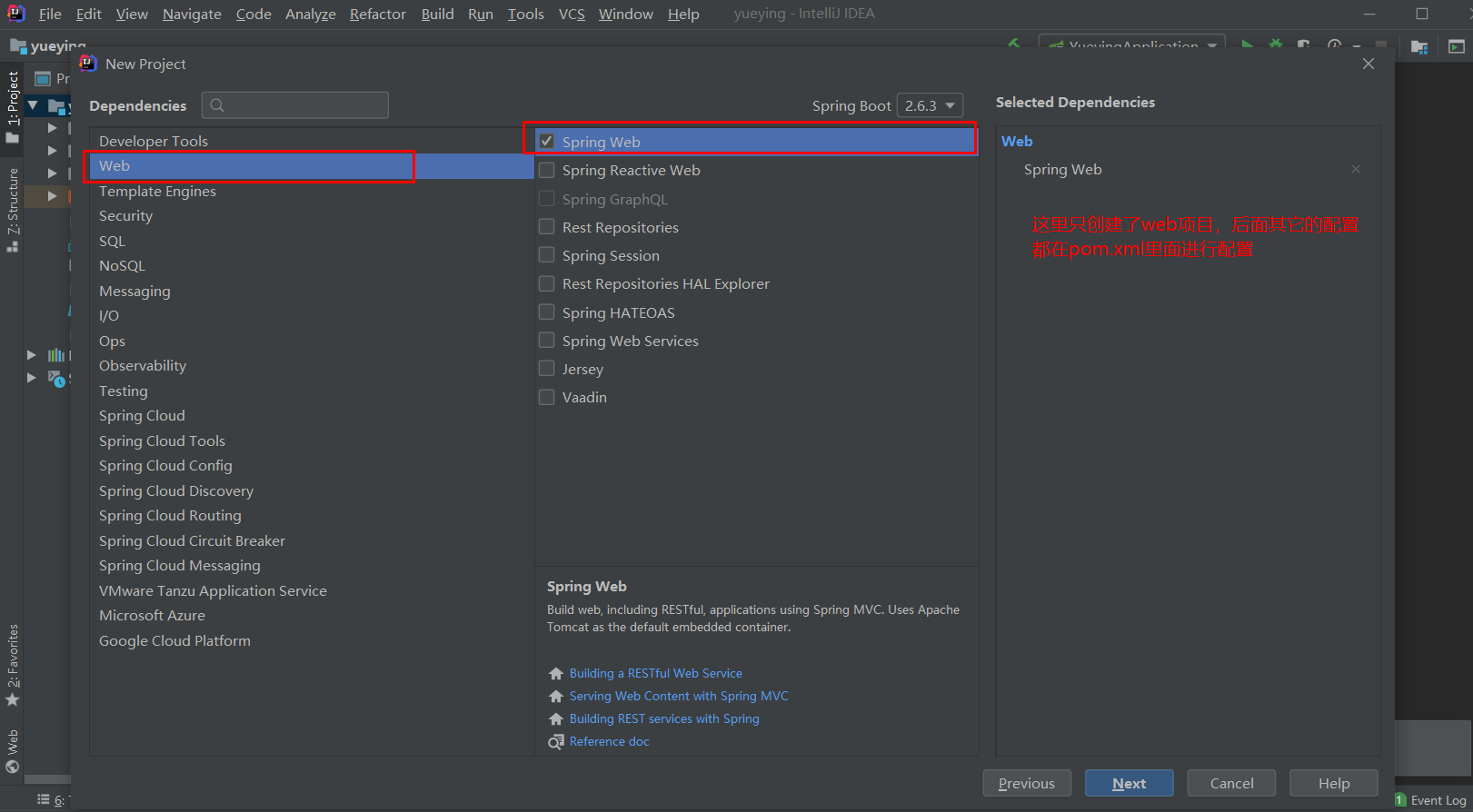The height and width of the screenshot is (812, 1473).
Task: Open the 2: Favorites tool window tab
Action: click(x=13, y=665)
